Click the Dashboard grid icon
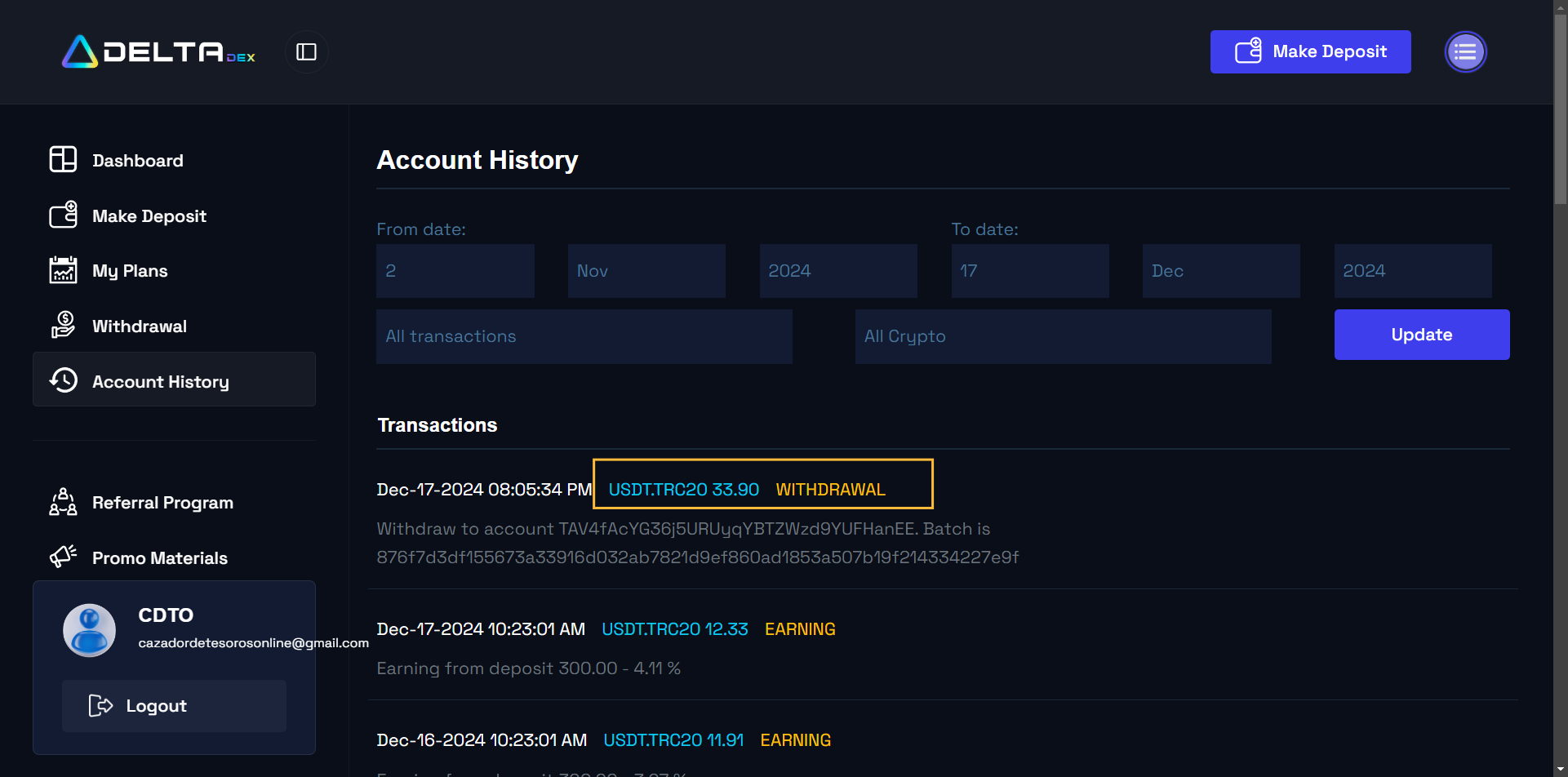The image size is (1568, 777). tap(63, 160)
